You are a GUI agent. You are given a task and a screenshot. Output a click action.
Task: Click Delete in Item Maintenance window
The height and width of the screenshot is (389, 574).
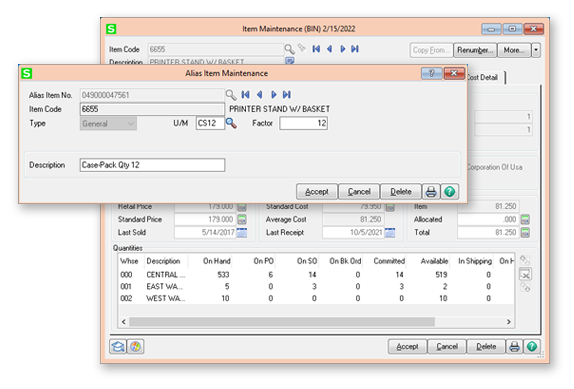click(486, 347)
